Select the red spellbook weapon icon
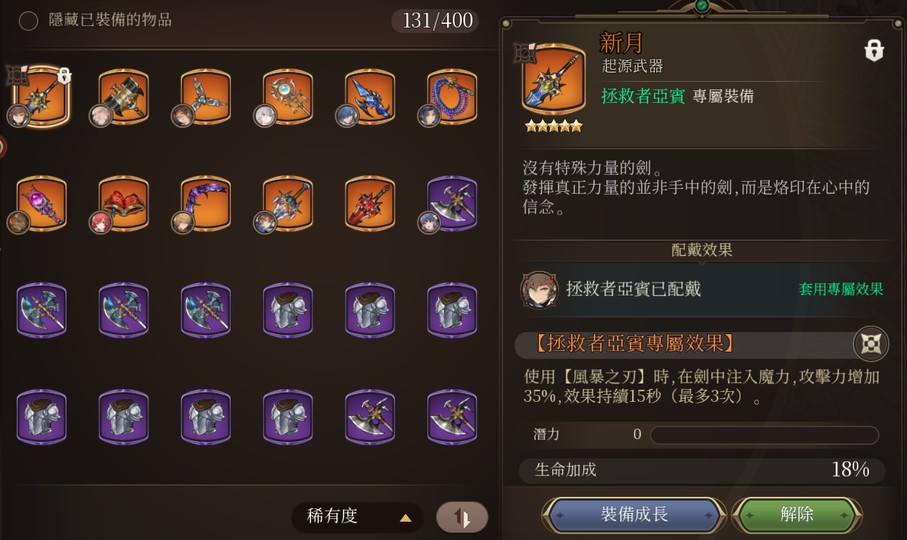Viewport: 907px width, 540px height. (x=124, y=204)
